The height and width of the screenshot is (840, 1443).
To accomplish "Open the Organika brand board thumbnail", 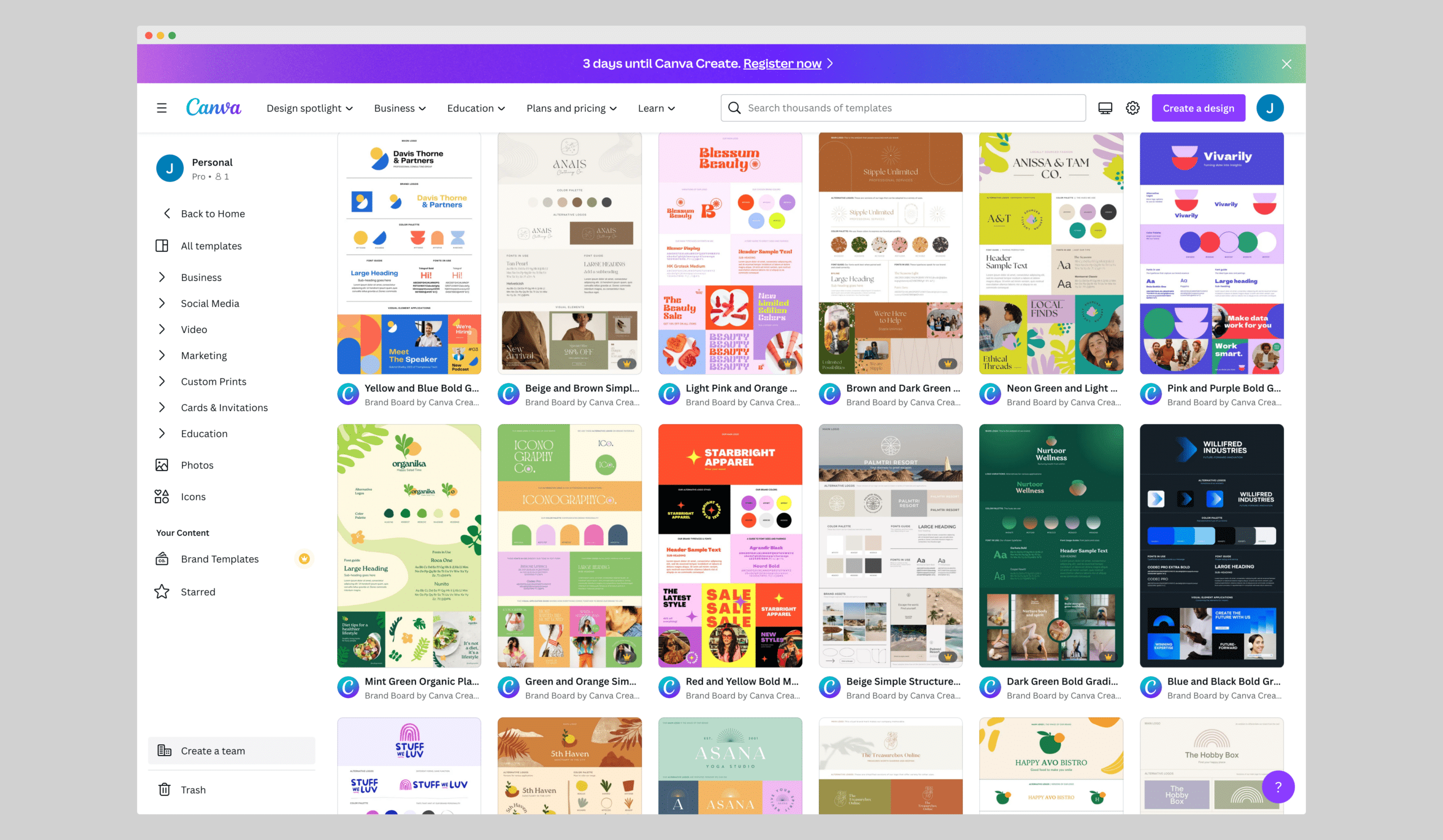I will (409, 545).
